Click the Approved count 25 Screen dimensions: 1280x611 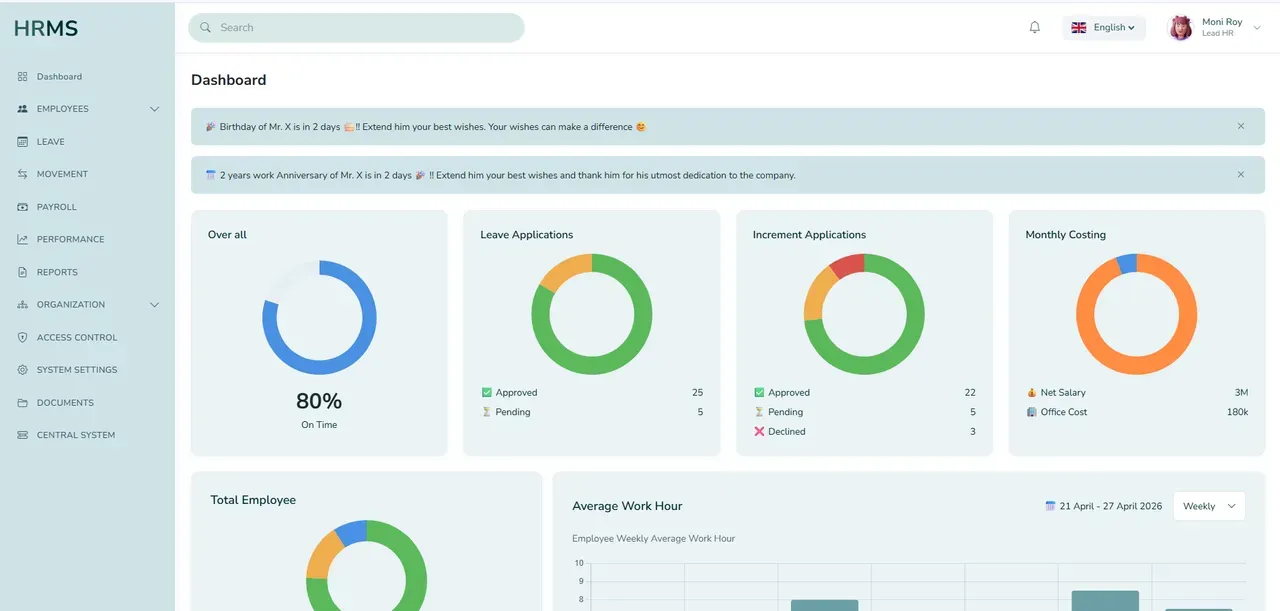tap(697, 393)
